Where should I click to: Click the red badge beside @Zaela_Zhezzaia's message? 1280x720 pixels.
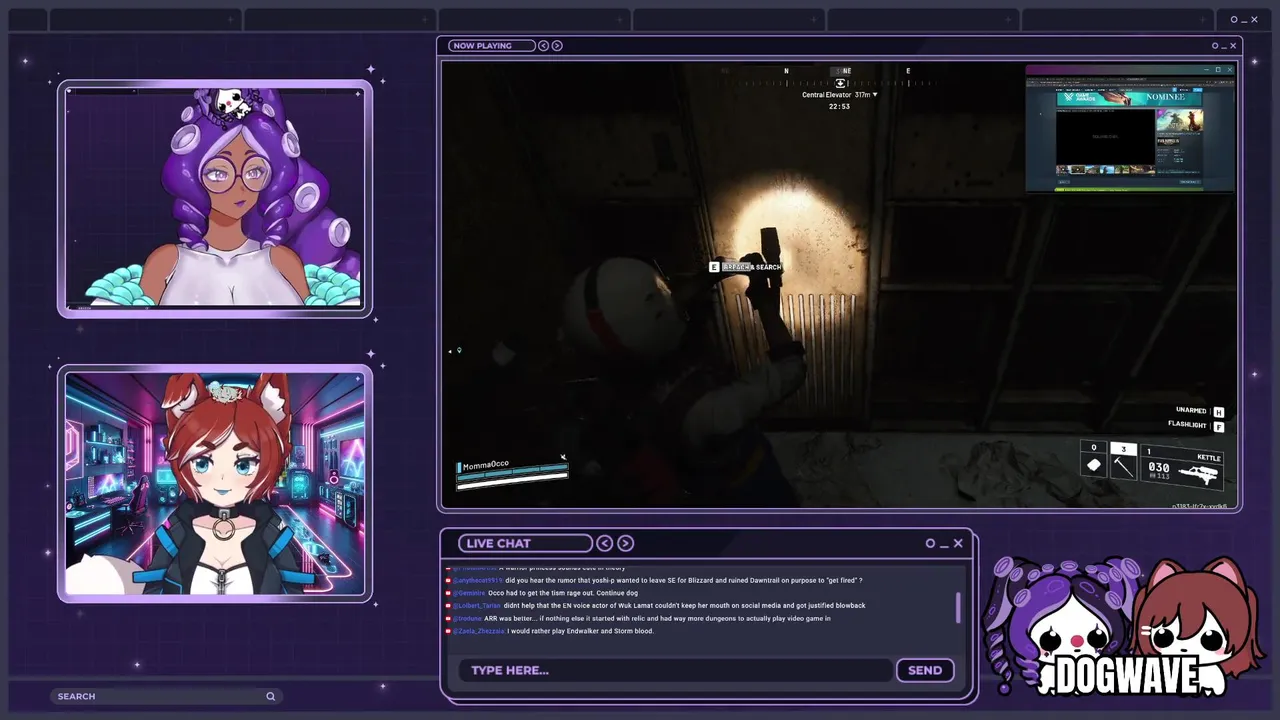coord(448,631)
